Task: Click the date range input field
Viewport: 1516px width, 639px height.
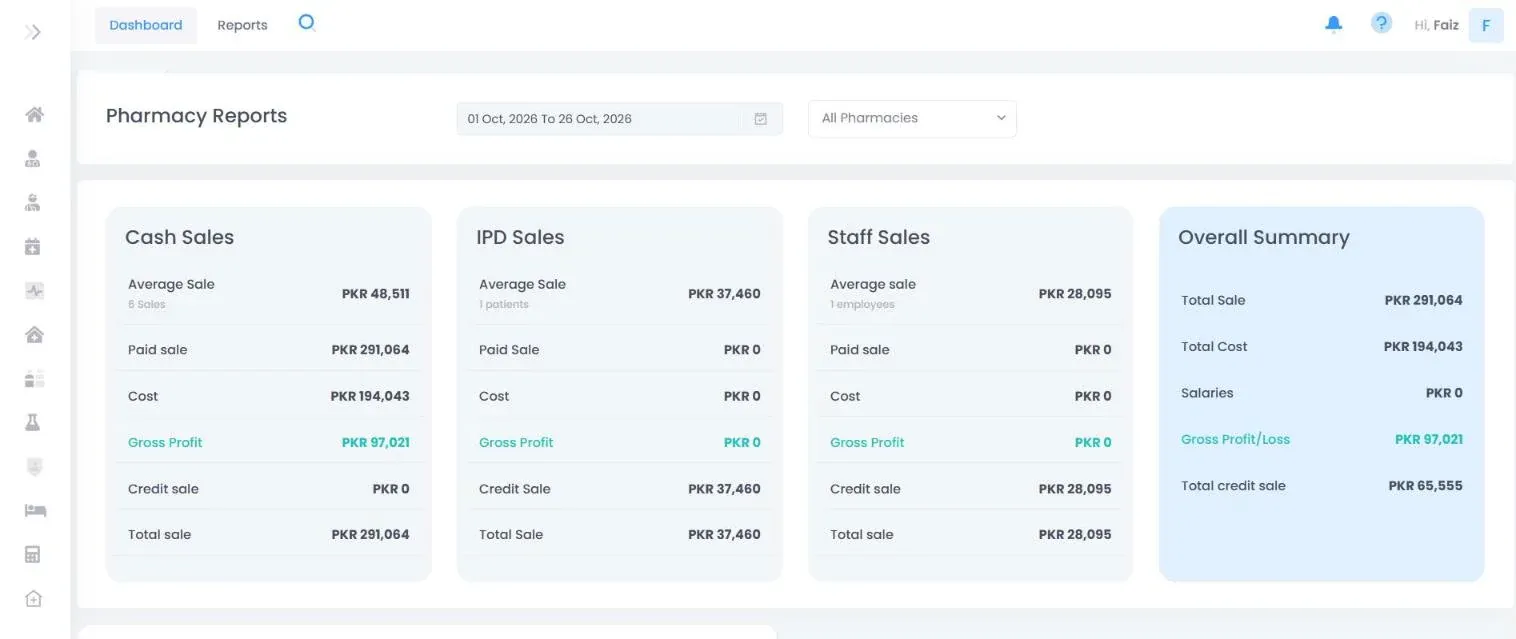Action: coord(619,118)
